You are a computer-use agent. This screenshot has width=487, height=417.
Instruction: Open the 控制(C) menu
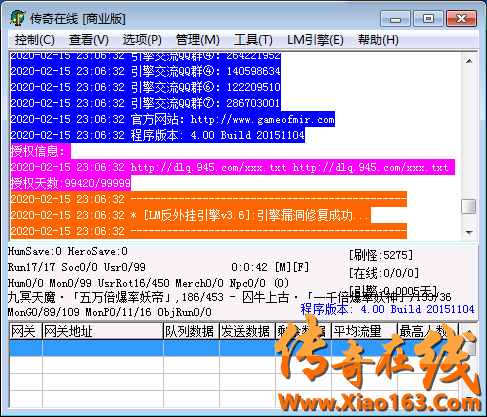pyautogui.click(x=35, y=40)
